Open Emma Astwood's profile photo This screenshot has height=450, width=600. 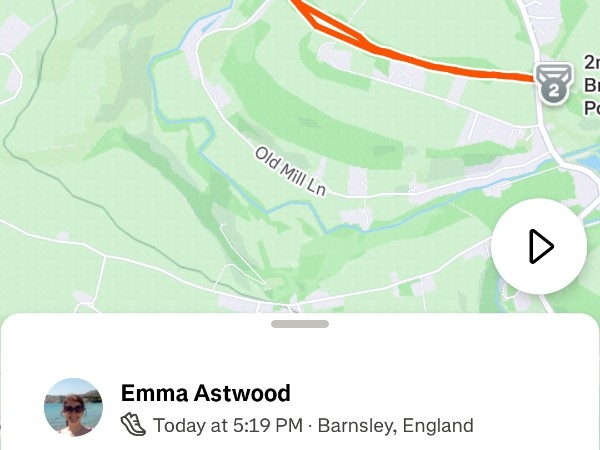coord(73,408)
